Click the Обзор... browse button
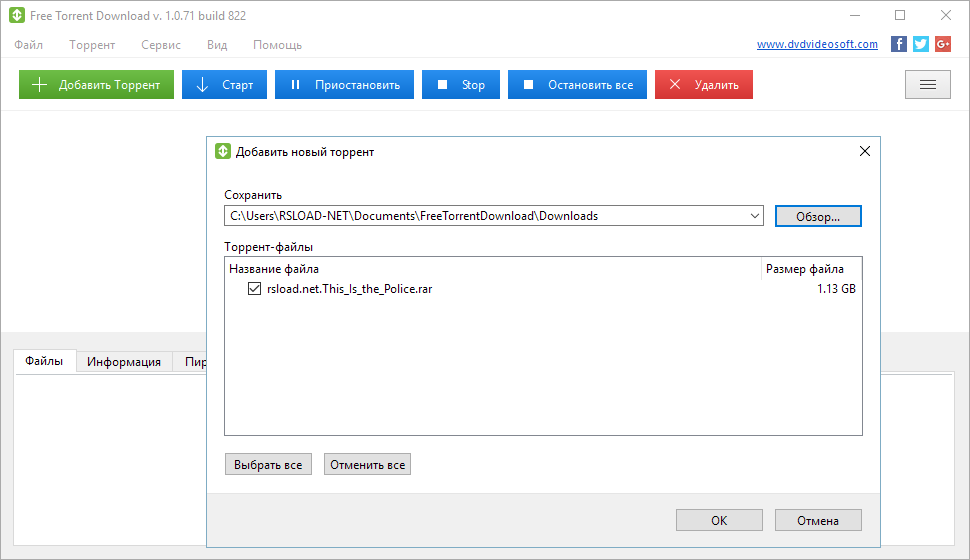970x560 pixels. [x=818, y=216]
